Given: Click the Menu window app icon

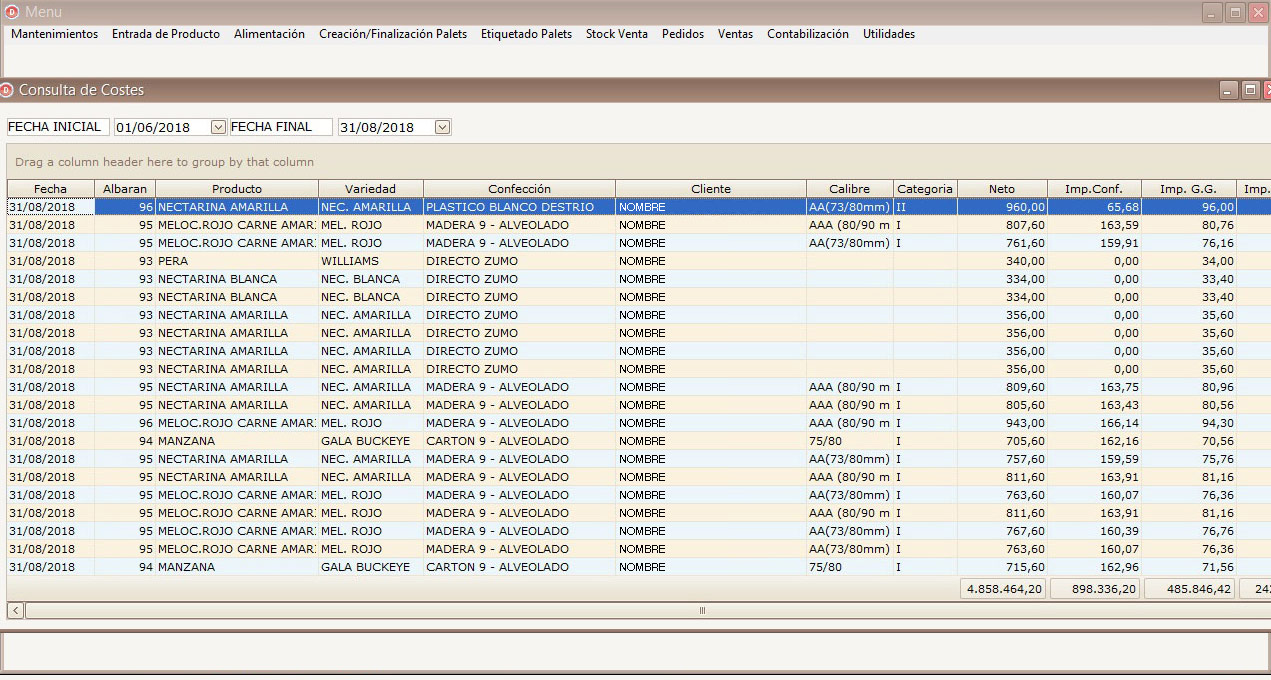Looking at the screenshot, I should (x=12, y=12).
